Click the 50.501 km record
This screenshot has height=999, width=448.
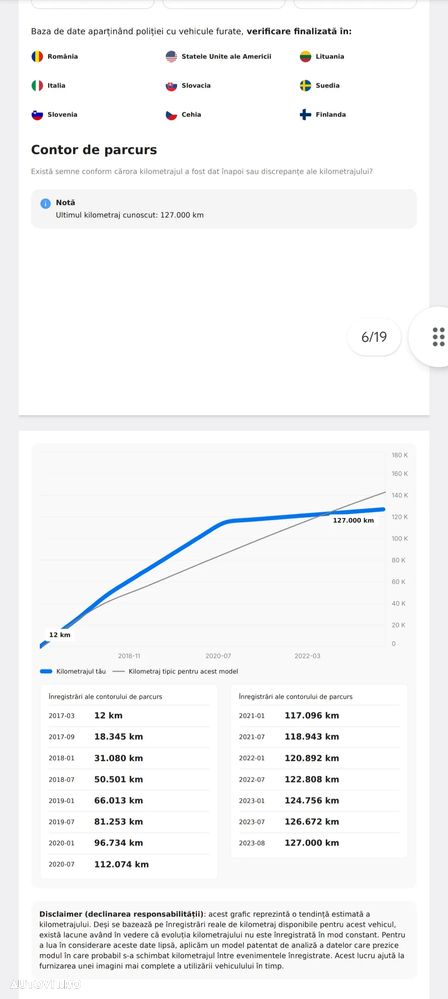click(x=128, y=779)
